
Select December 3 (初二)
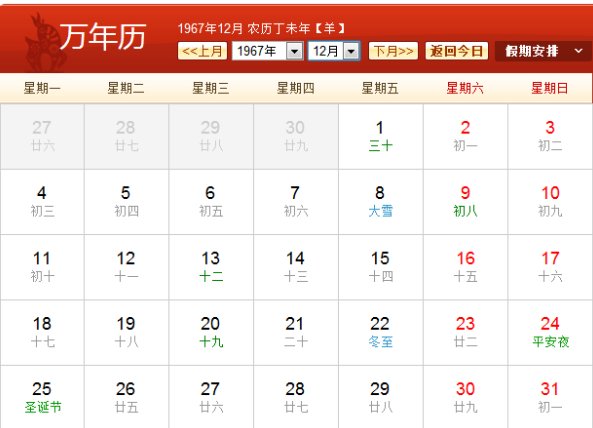(x=550, y=136)
